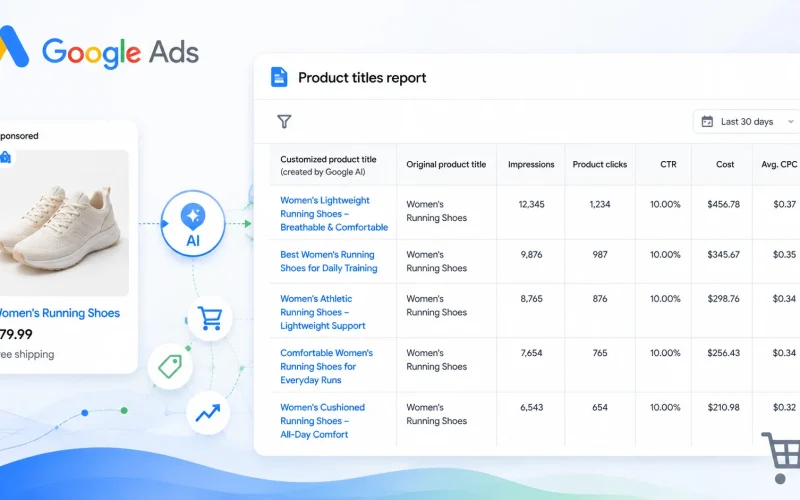Click the $210.98 cost cell

point(723,408)
